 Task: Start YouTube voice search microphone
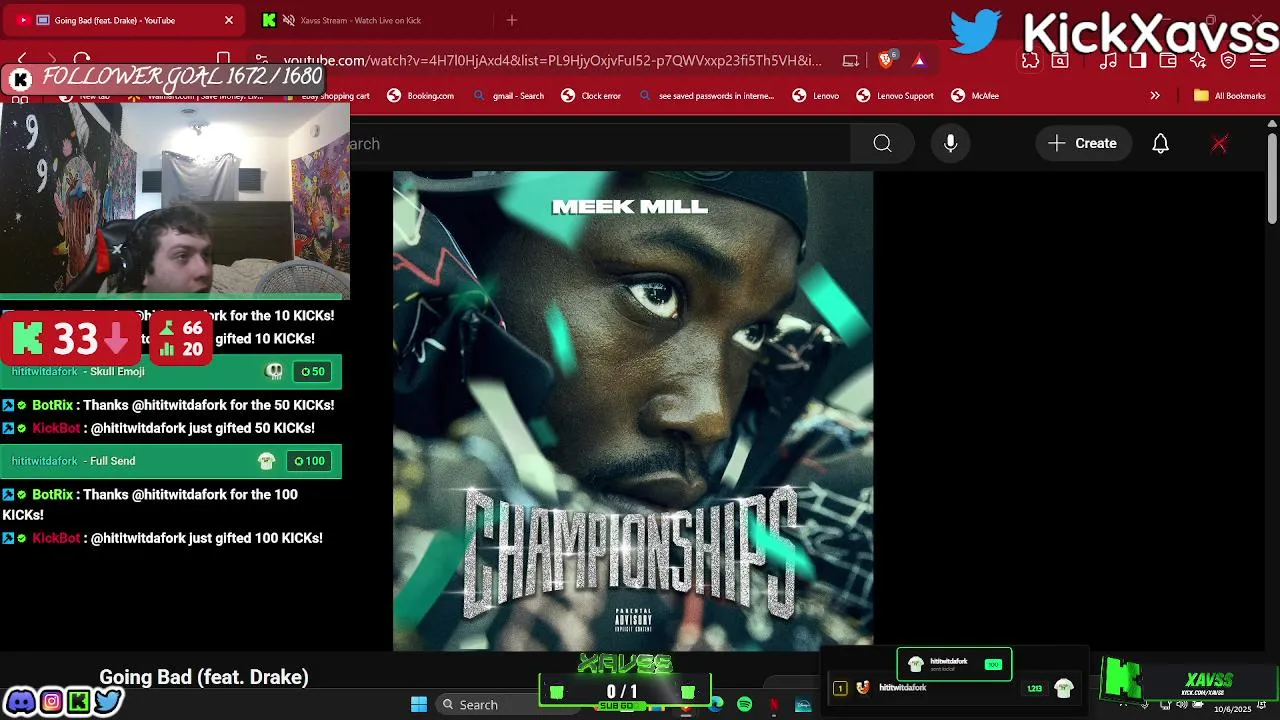click(951, 144)
